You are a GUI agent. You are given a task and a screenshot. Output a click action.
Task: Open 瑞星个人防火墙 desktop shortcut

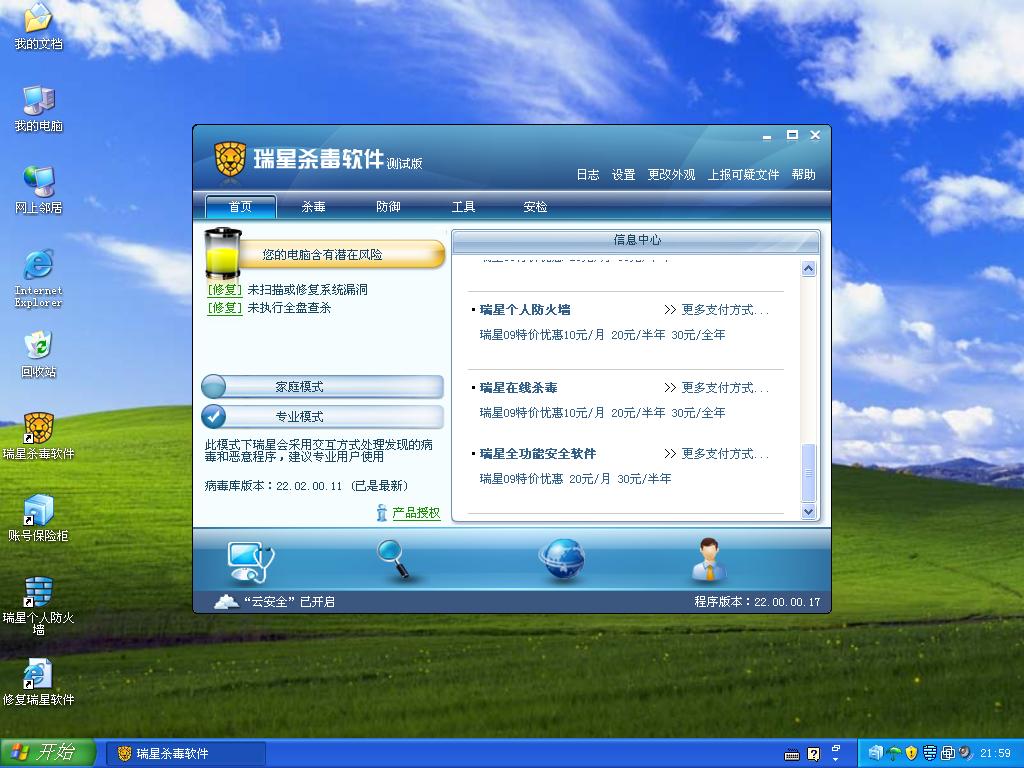coord(39,606)
